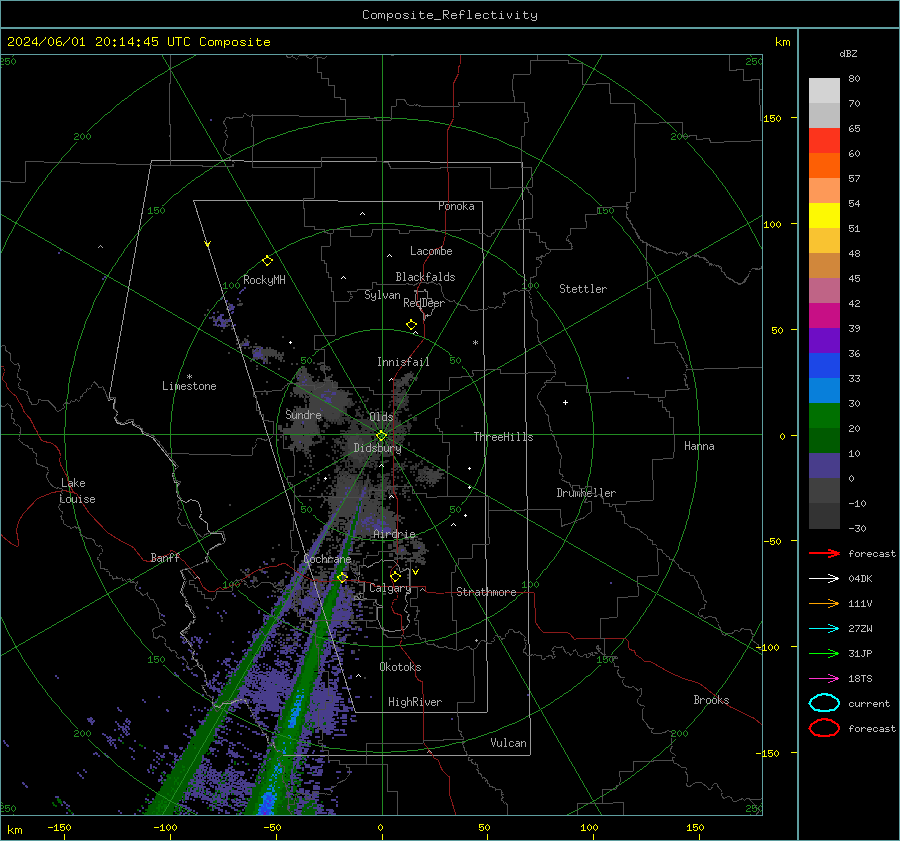Select the 65 dBZ red swatch
The width and height of the screenshot is (900, 841).
(824, 141)
